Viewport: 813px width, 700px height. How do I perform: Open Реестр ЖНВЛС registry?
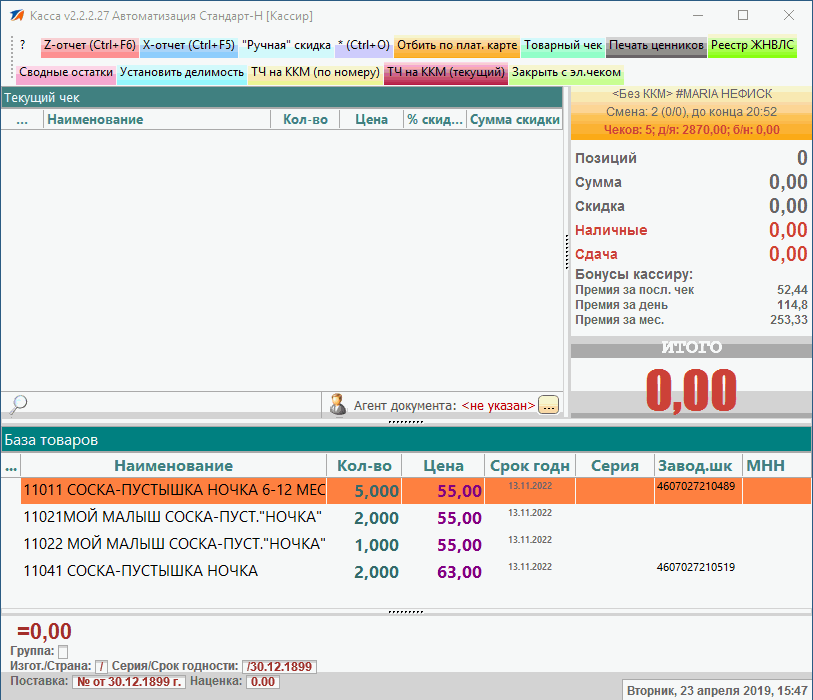pyautogui.click(x=752, y=46)
